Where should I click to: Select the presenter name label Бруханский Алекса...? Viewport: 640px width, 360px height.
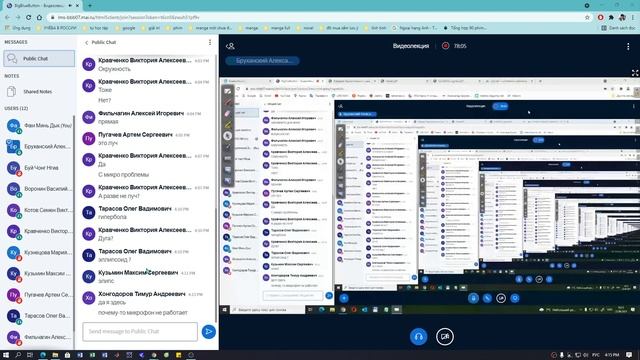(x=262, y=61)
